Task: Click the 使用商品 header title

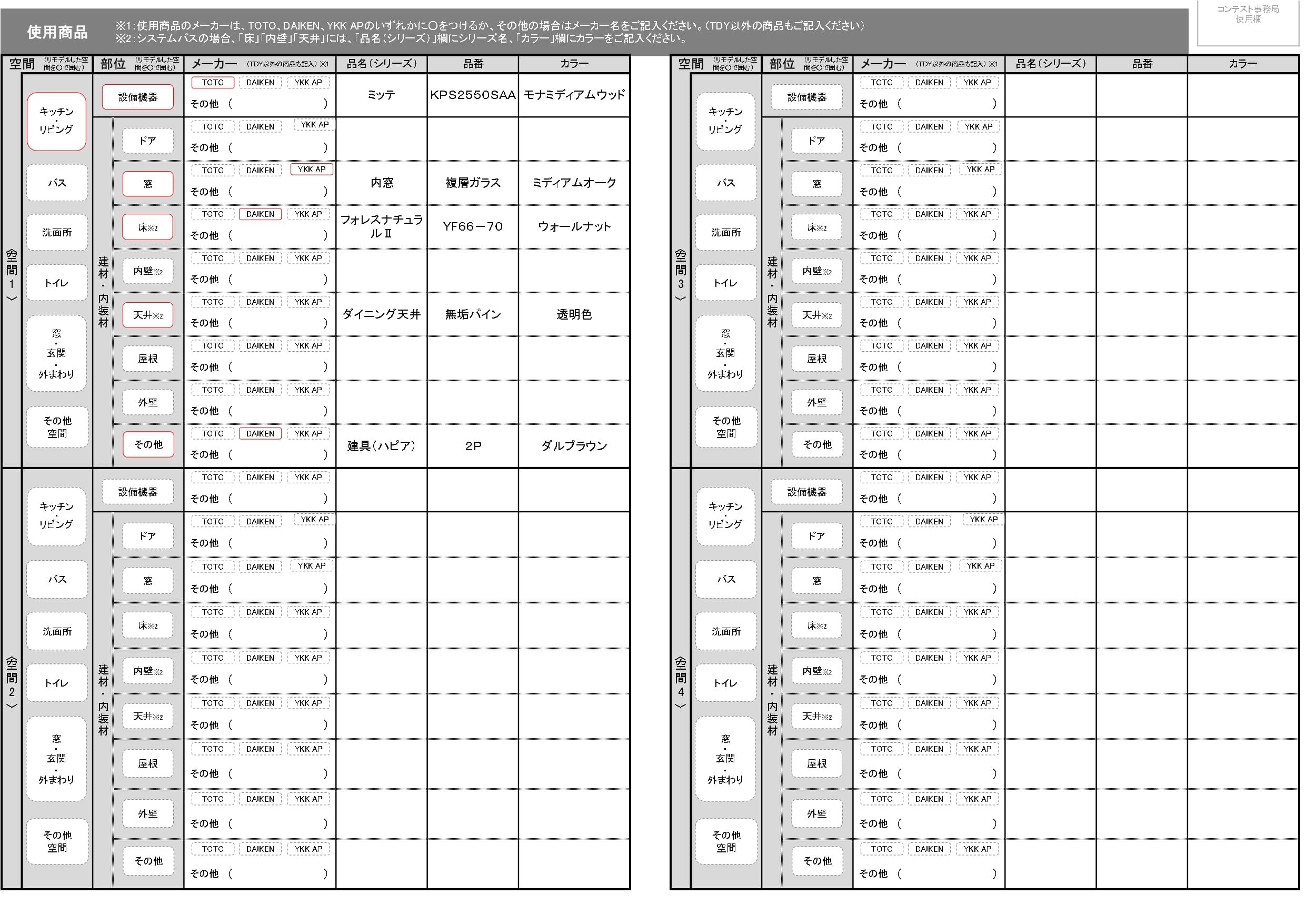Action: 57,33
